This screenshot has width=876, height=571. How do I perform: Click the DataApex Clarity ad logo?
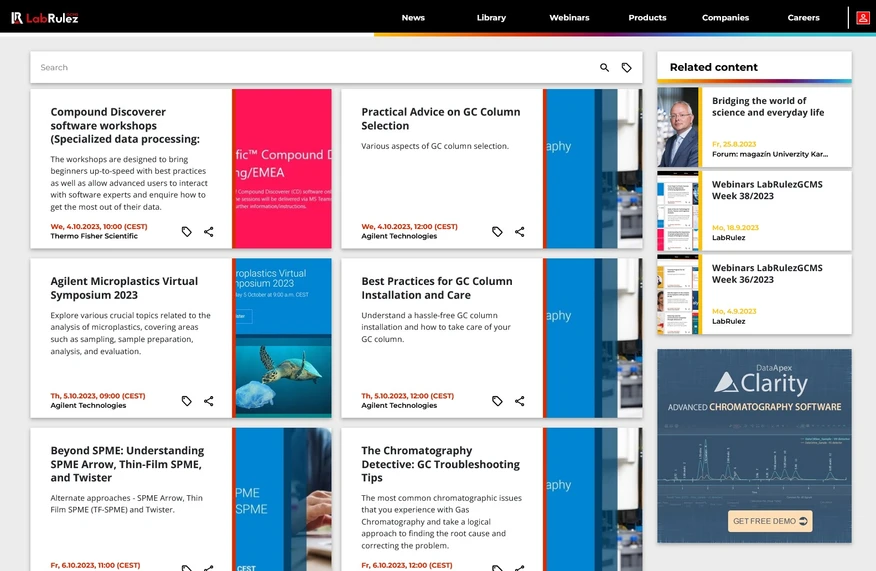(x=761, y=380)
